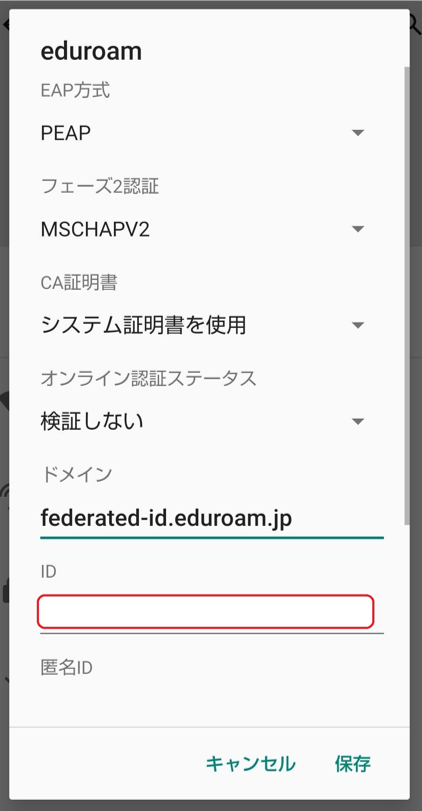This screenshot has height=811, width=422.
Task: Focus the ドメイン field with federated-id.eduroam.jp
Action: [x=212, y=519]
